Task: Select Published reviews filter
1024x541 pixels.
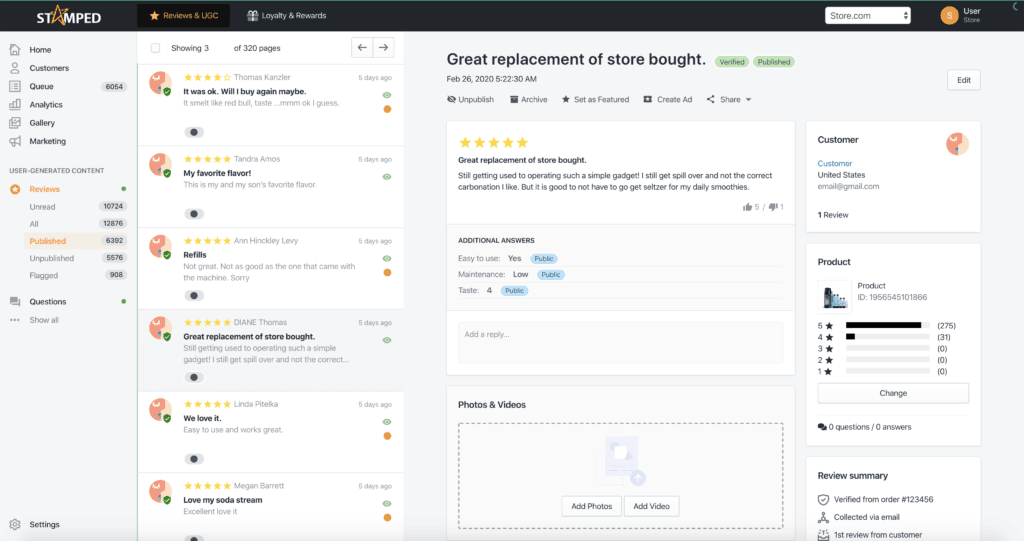Action: click(77, 241)
